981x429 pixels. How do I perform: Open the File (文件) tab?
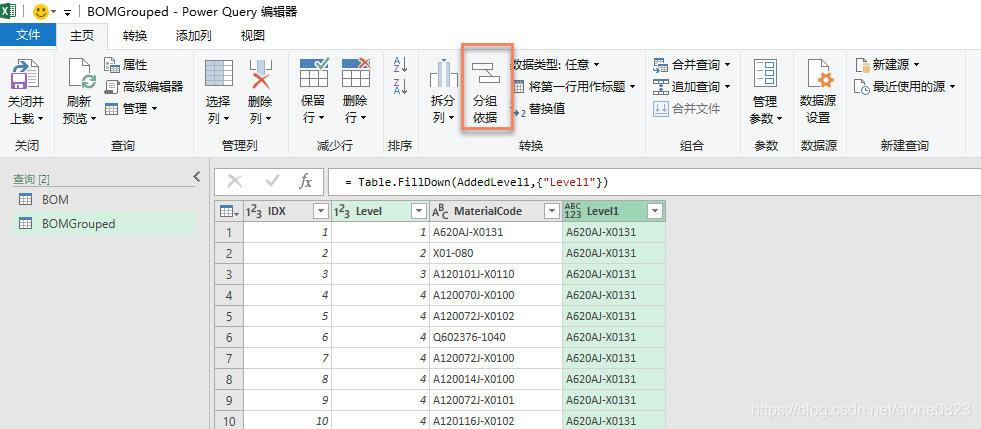(x=28, y=35)
